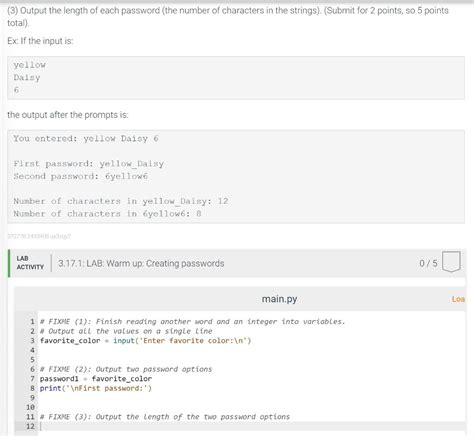The width and height of the screenshot is (474, 436).
Task: Click the 'LAB ACTIVITY' label
Action: 30,263
